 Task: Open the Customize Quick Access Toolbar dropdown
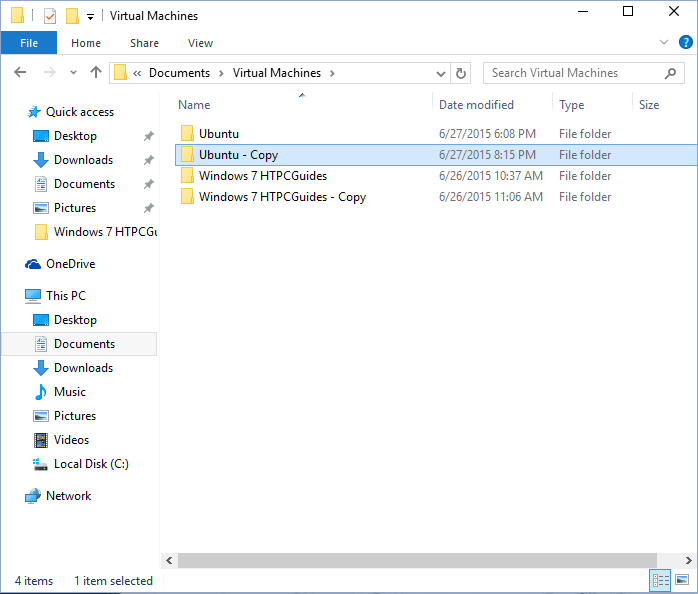90,17
